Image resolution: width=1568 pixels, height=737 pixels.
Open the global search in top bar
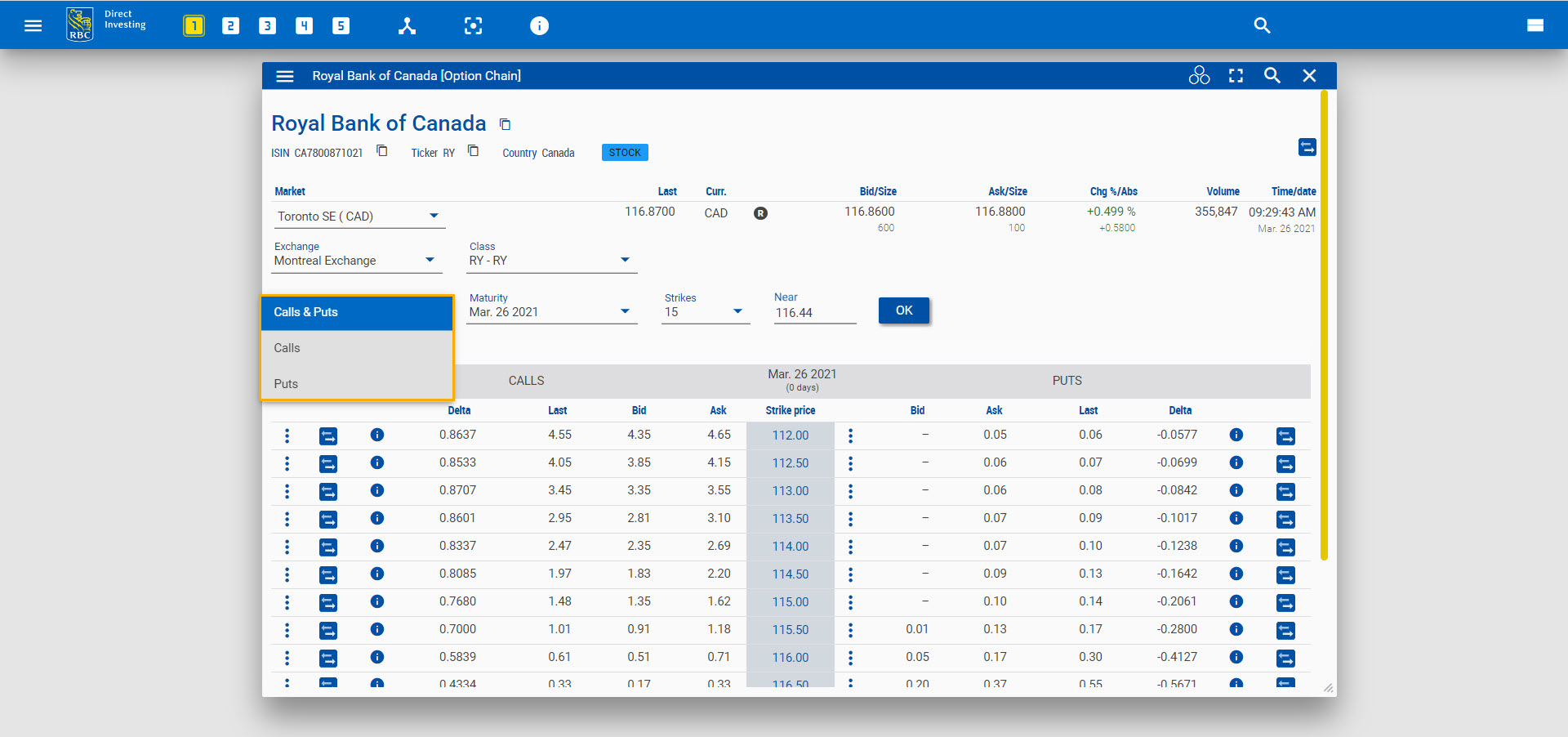pos(1262,25)
